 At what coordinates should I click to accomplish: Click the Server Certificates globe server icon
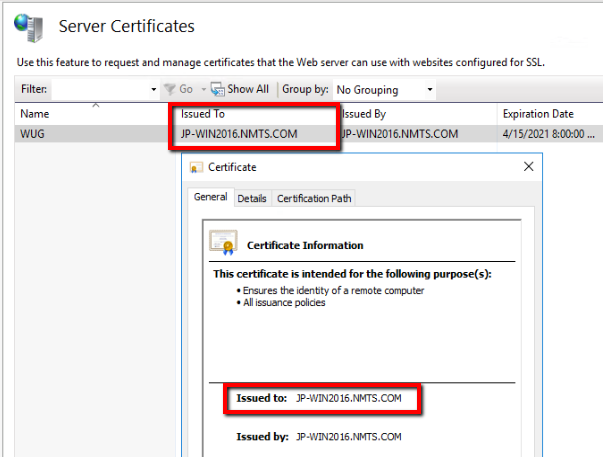[29, 28]
